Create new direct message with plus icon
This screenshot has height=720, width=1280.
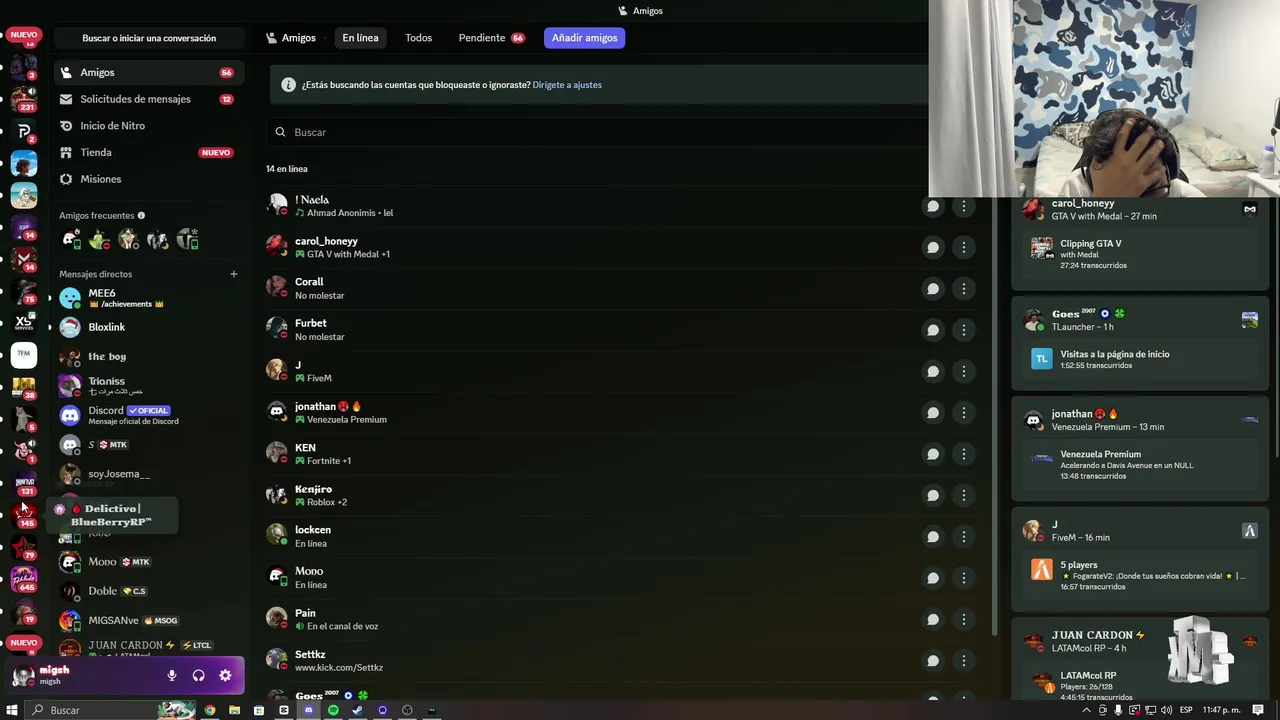click(x=234, y=274)
